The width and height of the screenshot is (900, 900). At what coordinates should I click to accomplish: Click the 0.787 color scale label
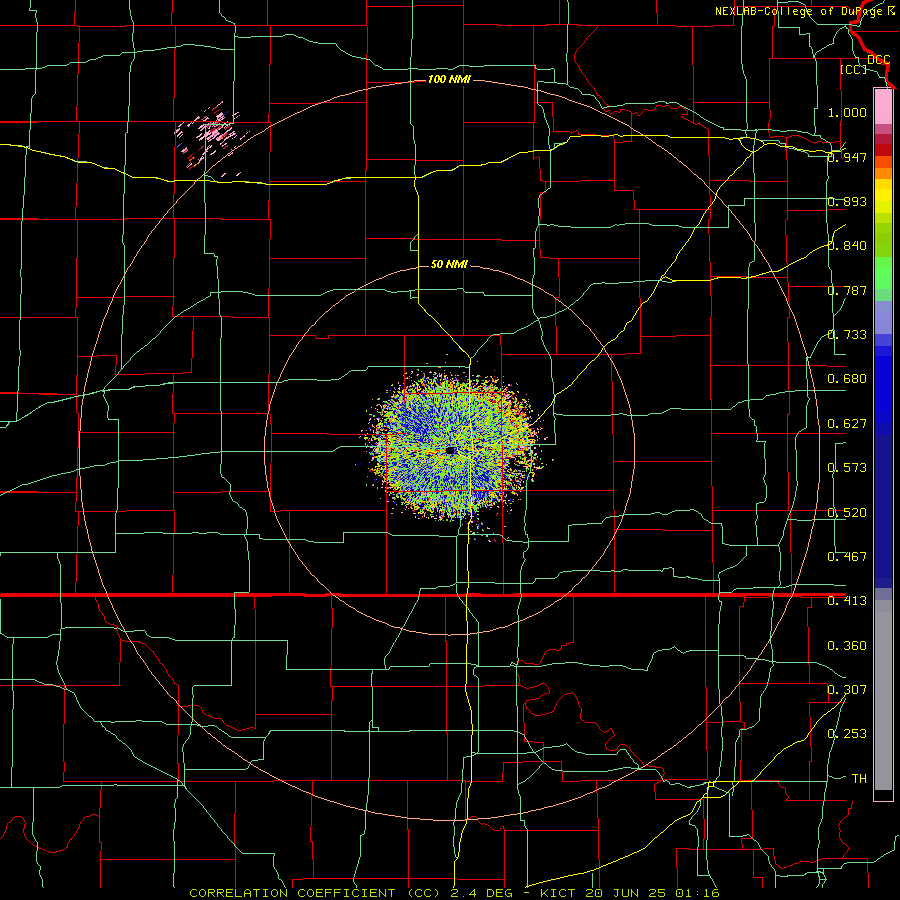tap(847, 290)
